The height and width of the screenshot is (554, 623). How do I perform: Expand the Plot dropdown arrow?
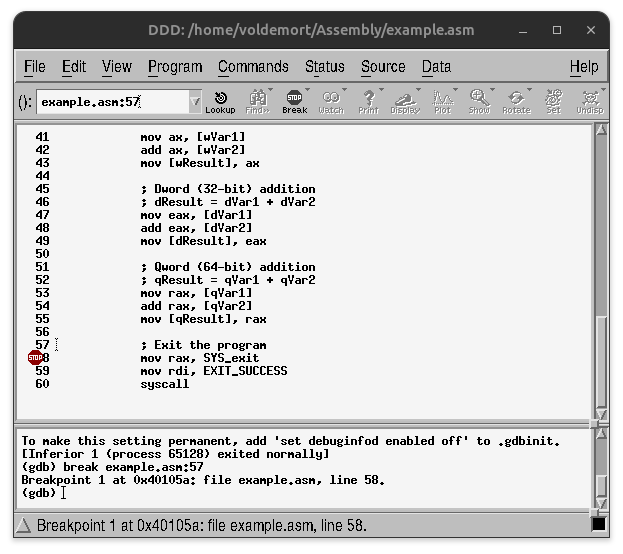tap(455, 89)
